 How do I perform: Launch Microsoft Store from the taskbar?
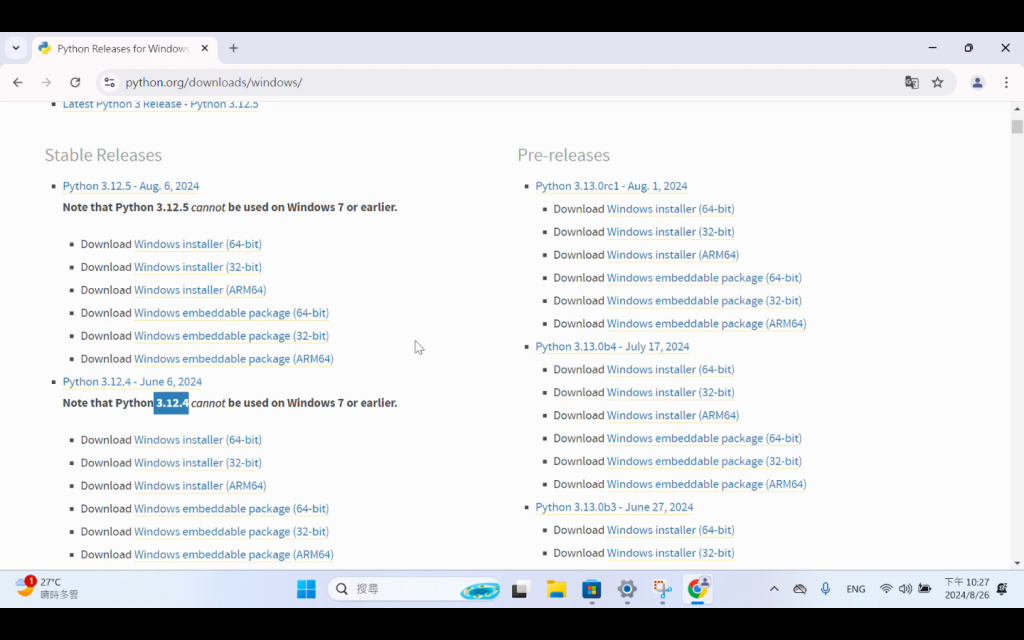coord(592,589)
